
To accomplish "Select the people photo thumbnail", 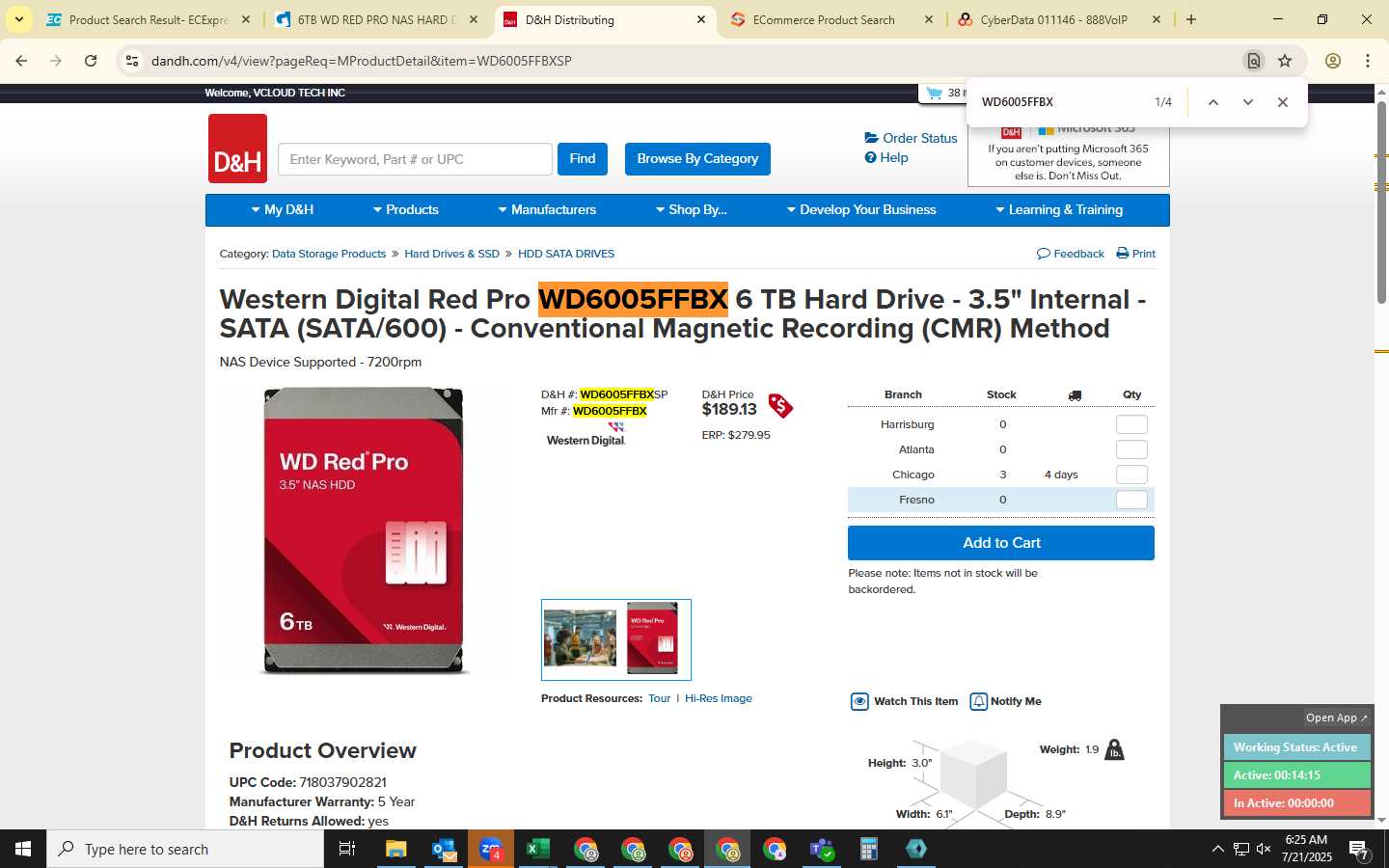I will 580,638.
